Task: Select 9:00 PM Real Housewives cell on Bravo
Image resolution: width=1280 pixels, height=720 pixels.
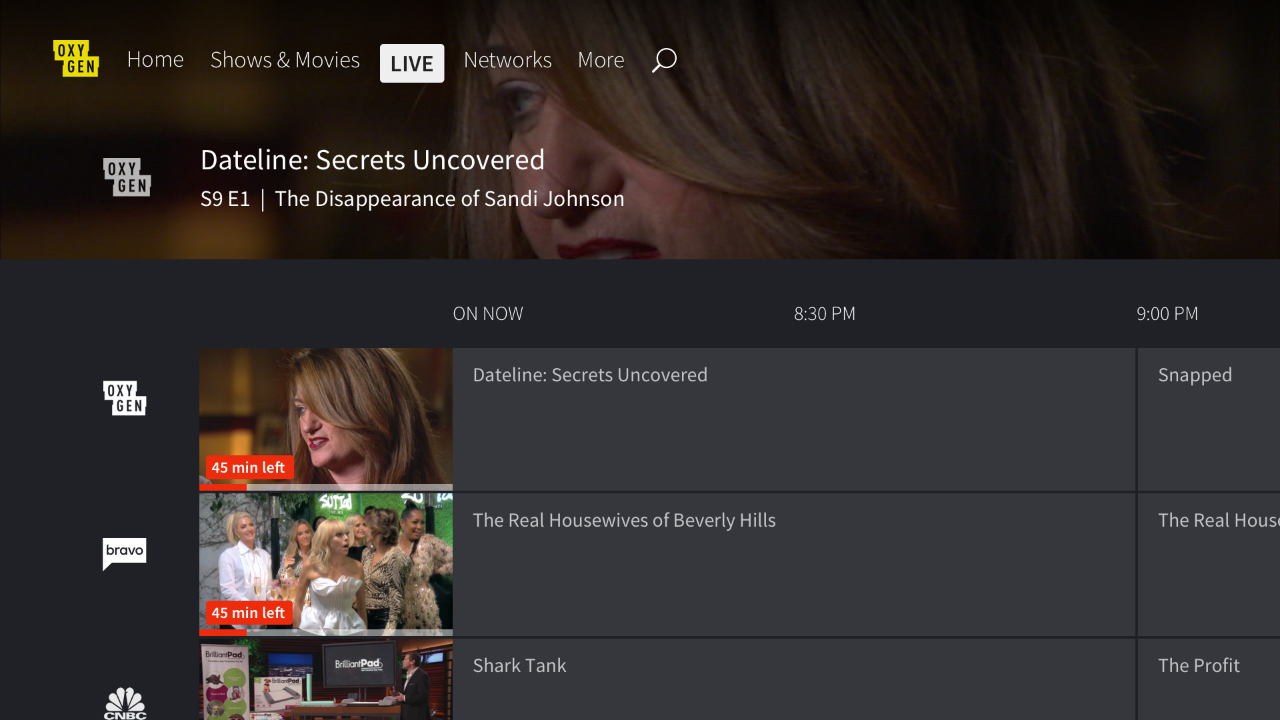Action: (x=1209, y=564)
